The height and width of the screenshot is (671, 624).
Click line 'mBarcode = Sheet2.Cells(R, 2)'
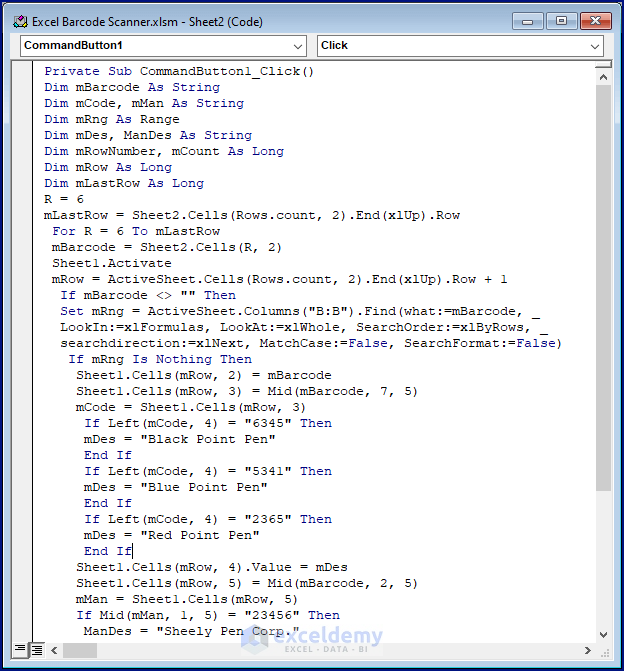pos(166,247)
